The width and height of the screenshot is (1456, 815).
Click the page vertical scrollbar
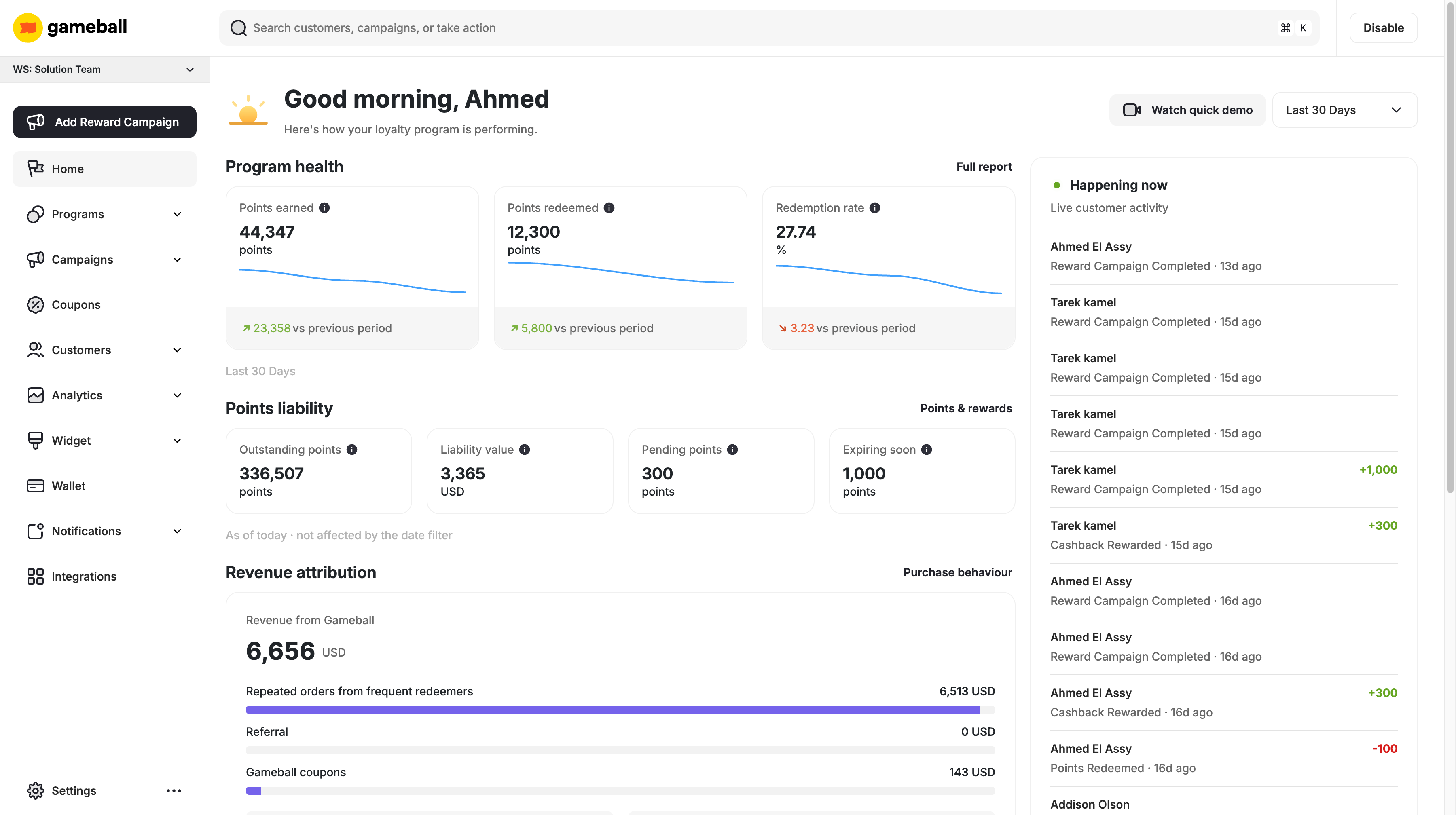click(1450, 249)
